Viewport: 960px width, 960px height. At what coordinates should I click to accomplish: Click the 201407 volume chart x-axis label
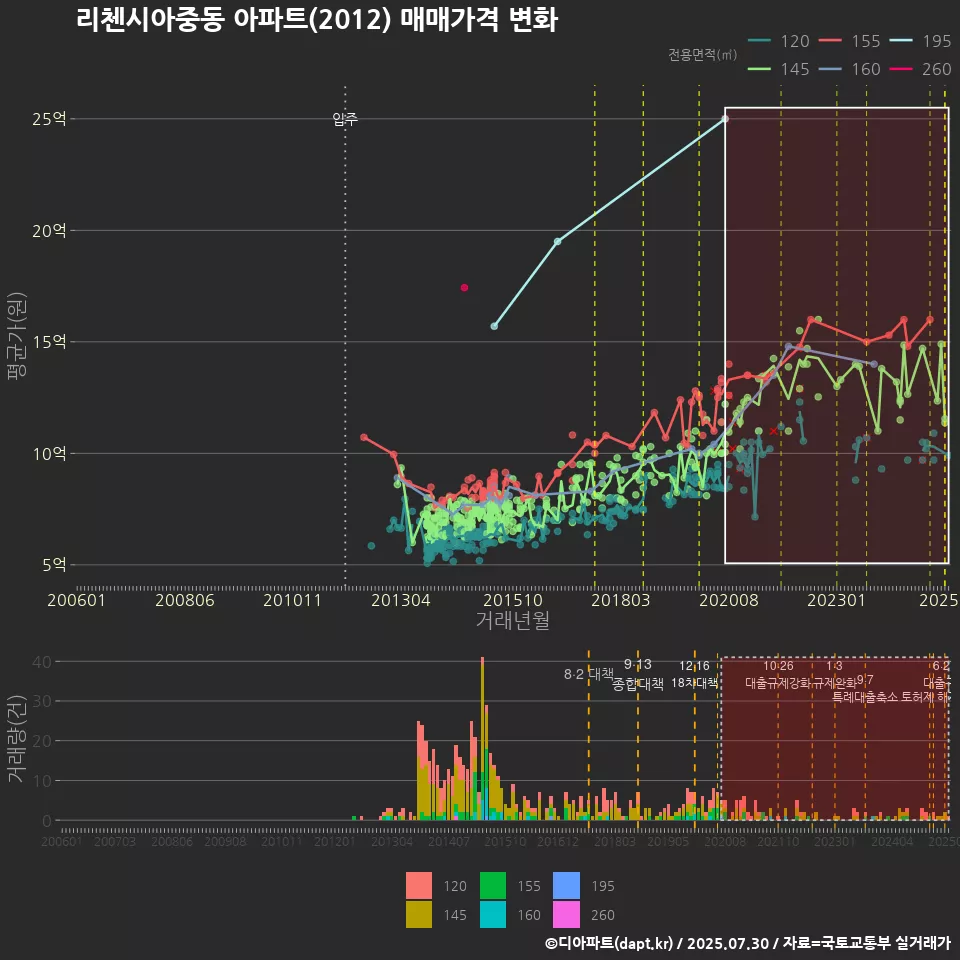(449, 842)
